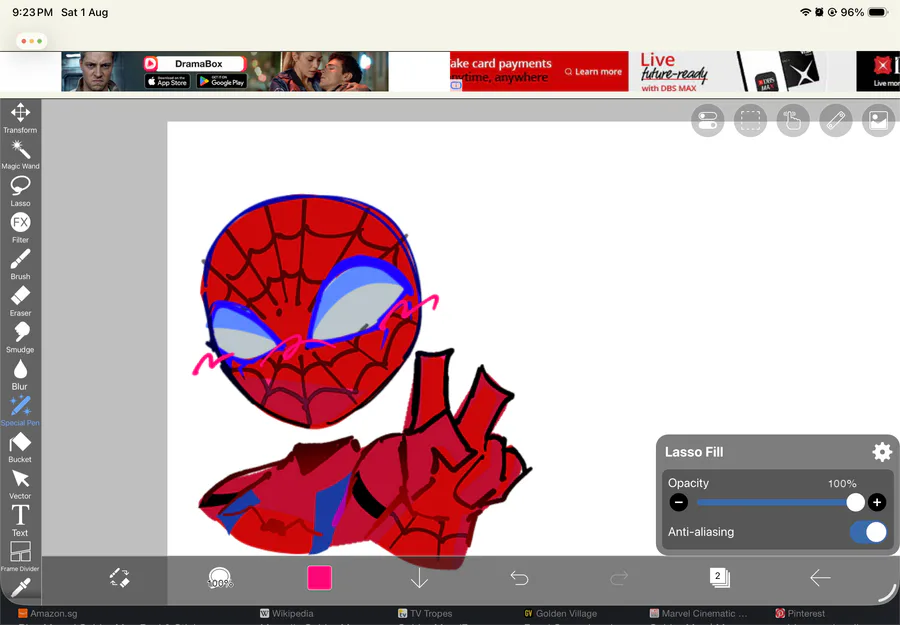Open brush size 100% settings

coord(220,578)
